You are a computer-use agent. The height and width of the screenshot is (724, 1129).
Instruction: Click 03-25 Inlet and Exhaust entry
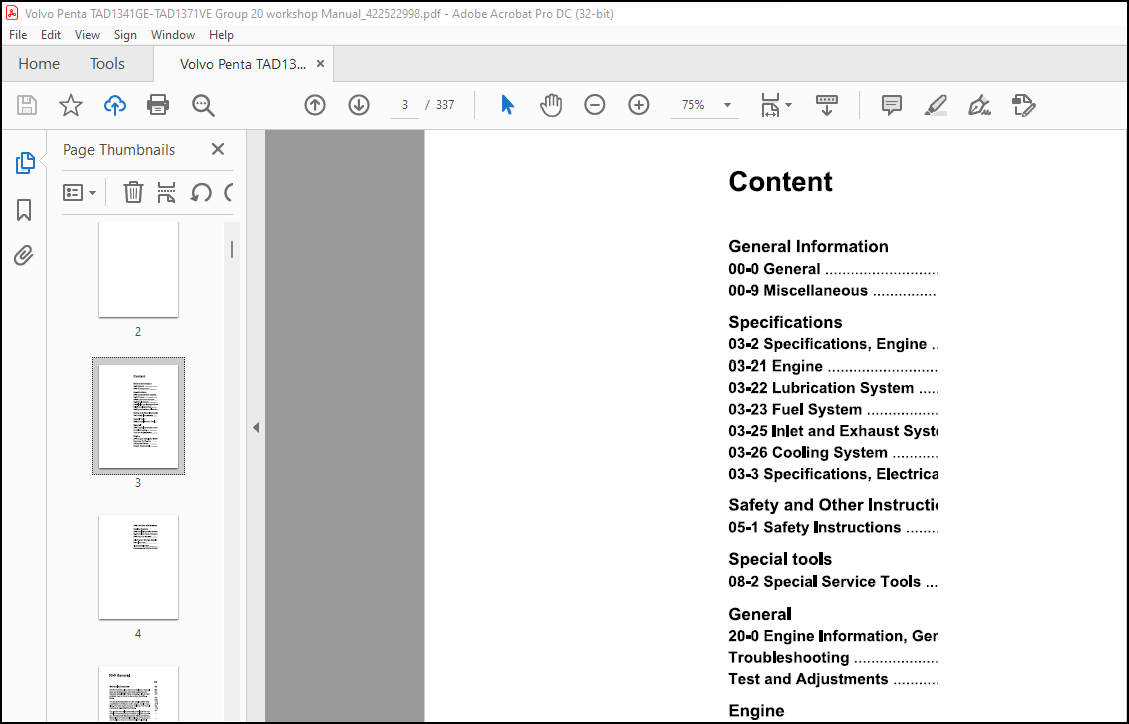pyautogui.click(x=832, y=431)
